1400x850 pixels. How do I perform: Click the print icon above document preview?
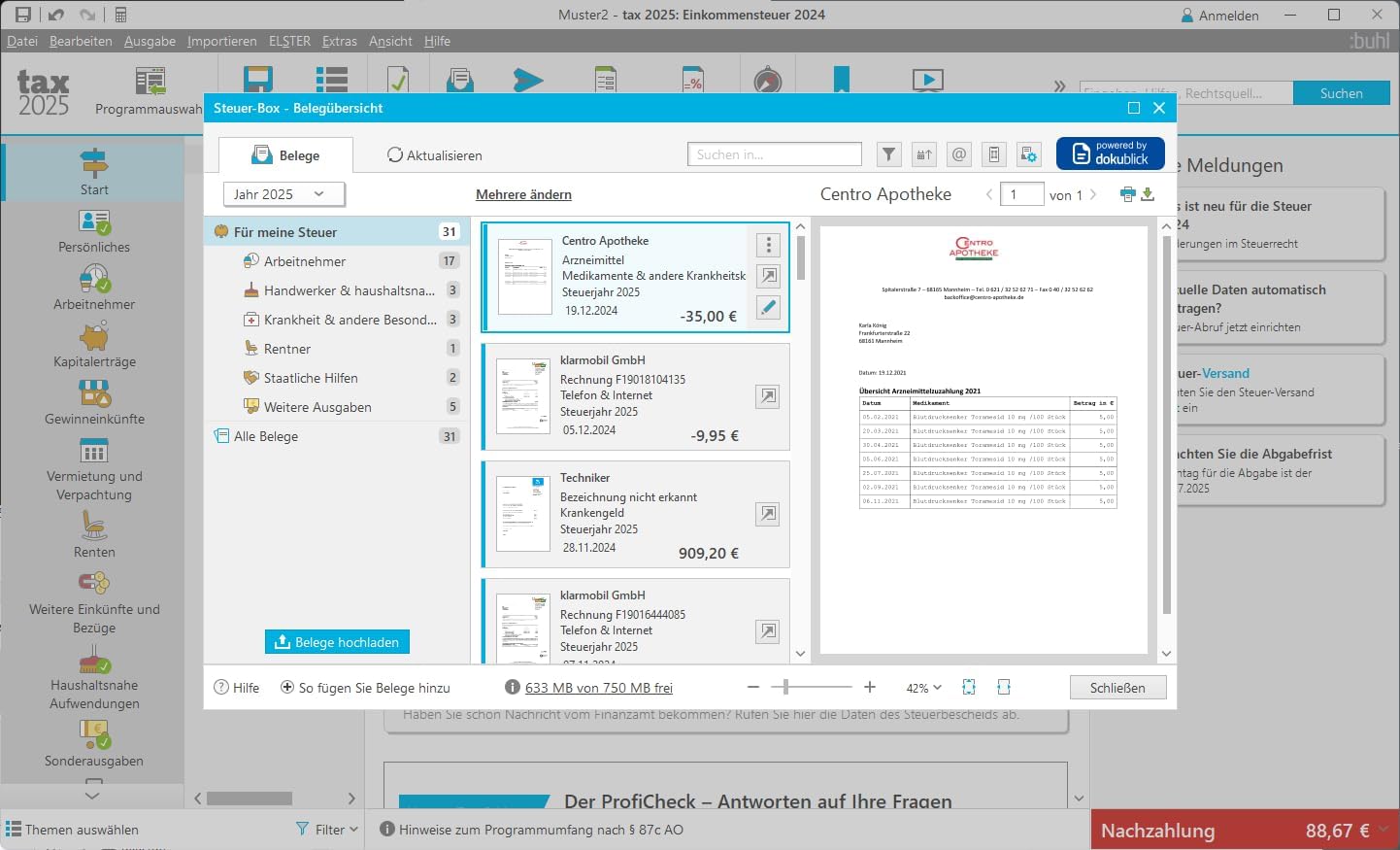(x=1127, y=194)
